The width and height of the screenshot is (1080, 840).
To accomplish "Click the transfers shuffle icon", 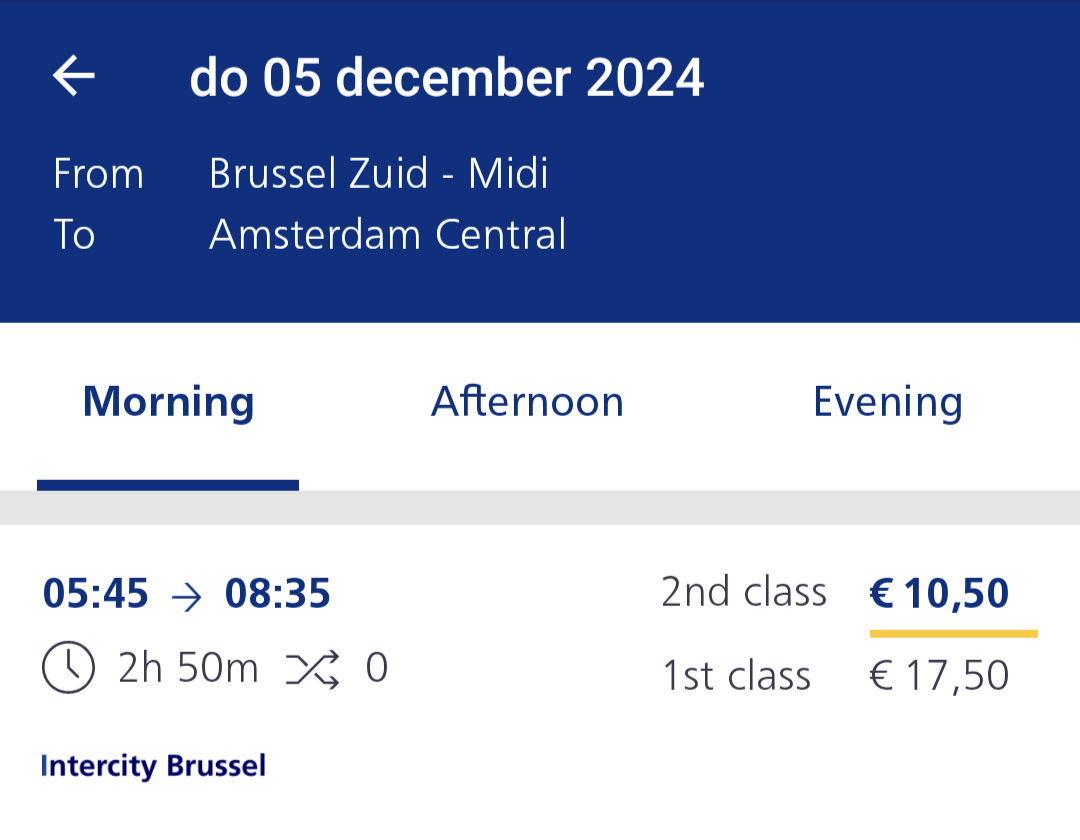I will point(313,668).
